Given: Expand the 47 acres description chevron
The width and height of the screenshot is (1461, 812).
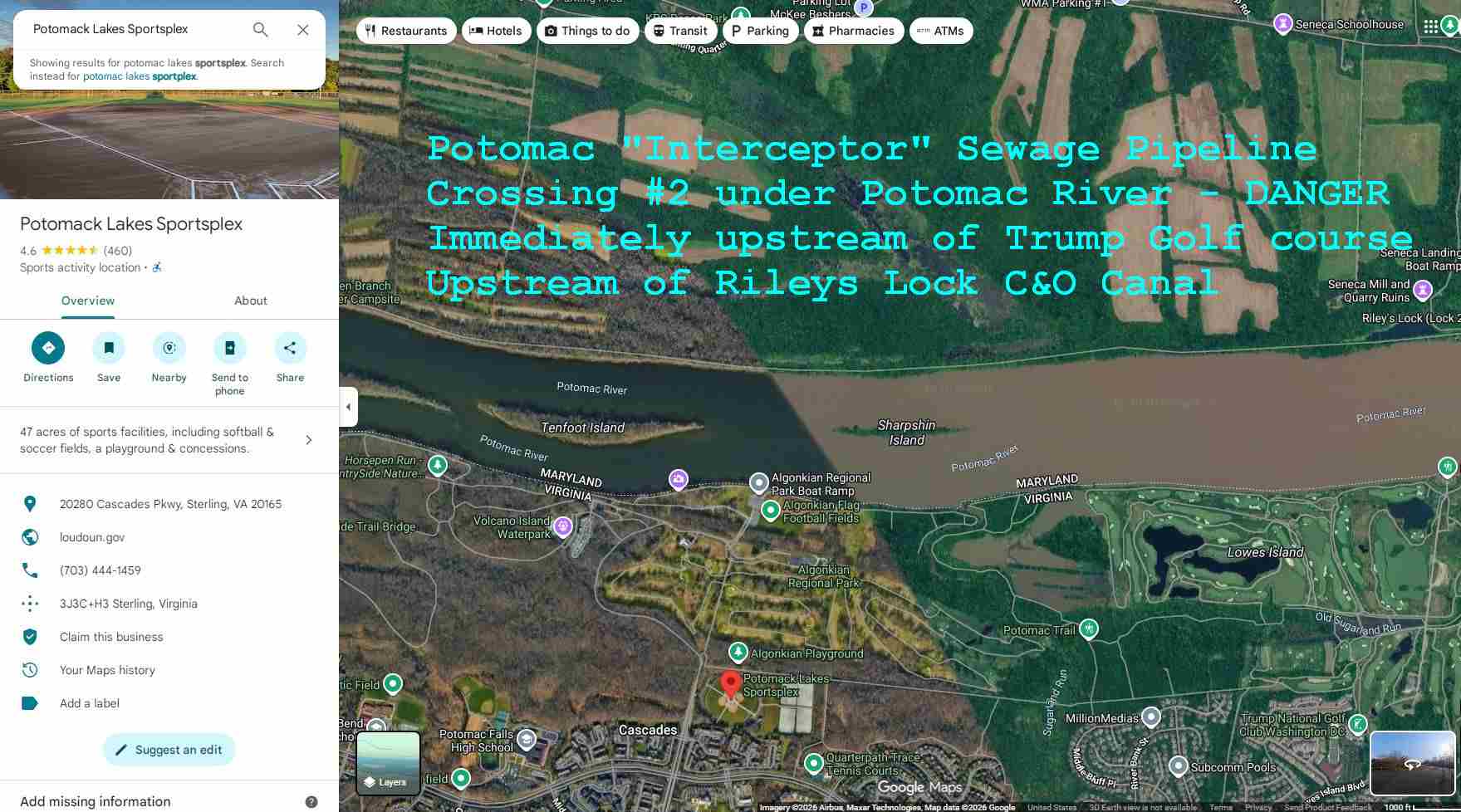Looking at the screenshot, I should coord(309,440).
